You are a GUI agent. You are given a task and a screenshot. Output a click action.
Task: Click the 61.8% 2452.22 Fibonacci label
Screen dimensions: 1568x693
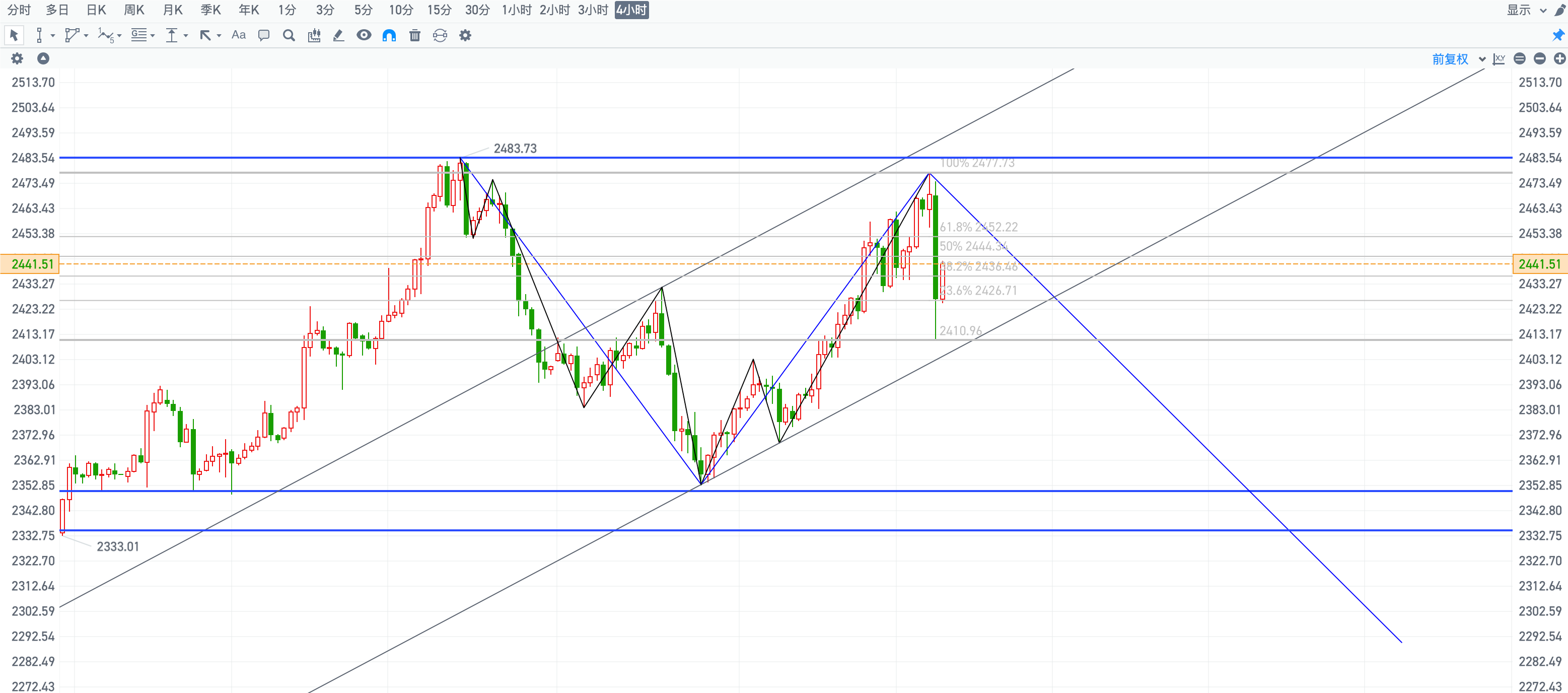(x=979, y=227)
